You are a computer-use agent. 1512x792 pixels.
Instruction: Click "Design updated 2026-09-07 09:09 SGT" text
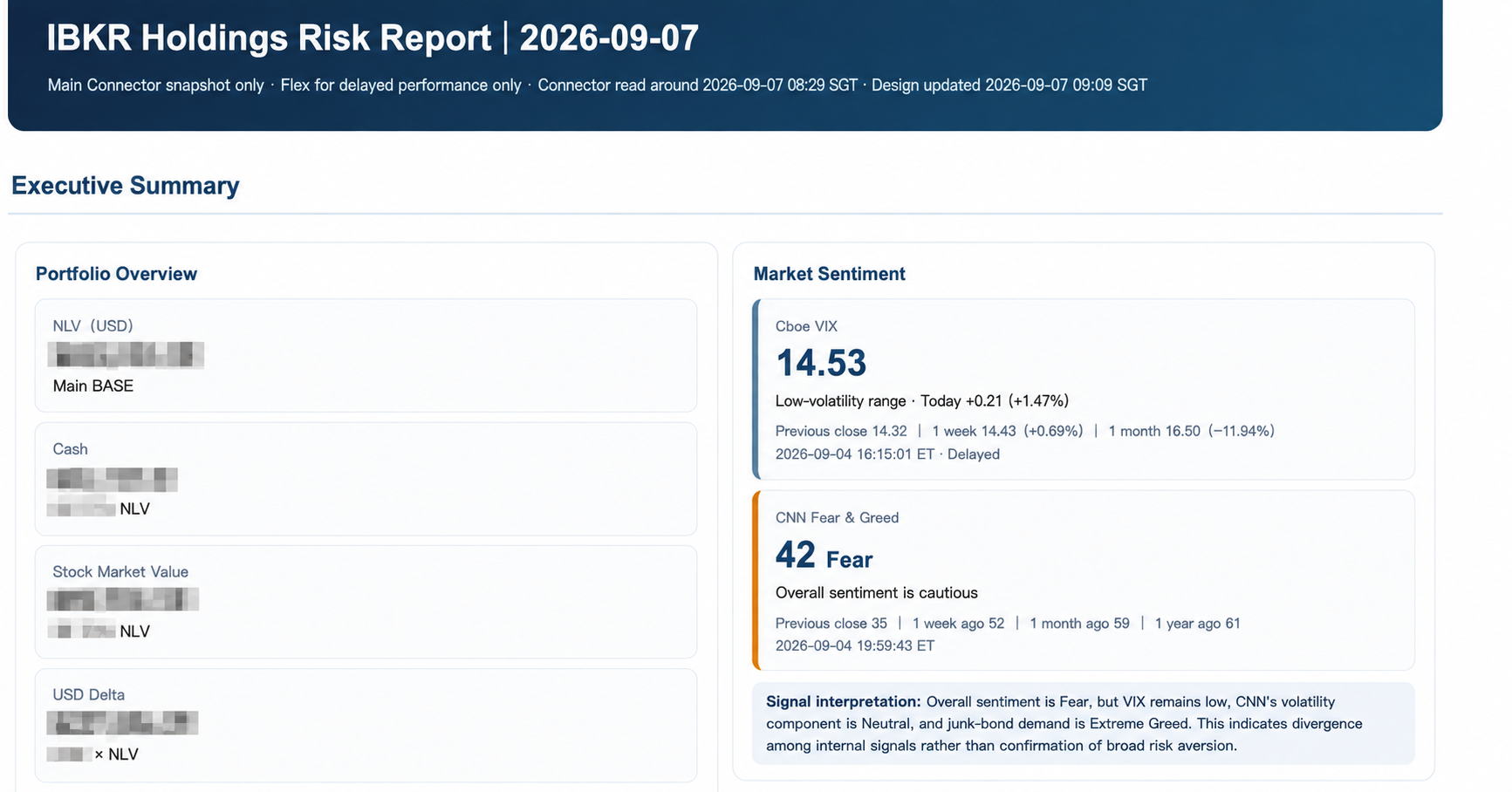[1009, 85]
